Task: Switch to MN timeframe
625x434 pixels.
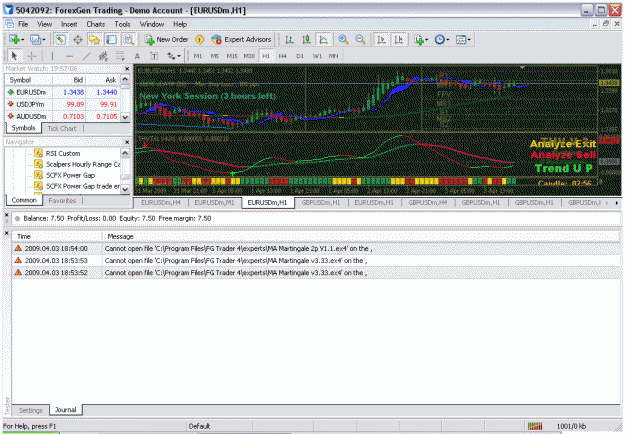Action: coord(334,56)
